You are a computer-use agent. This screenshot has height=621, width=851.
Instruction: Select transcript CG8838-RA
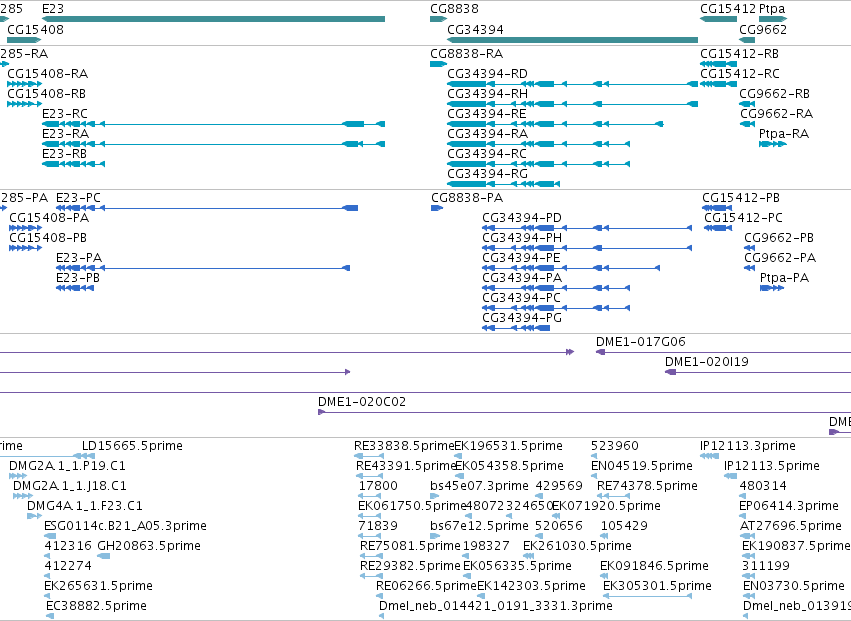click(x=439, y=64)
